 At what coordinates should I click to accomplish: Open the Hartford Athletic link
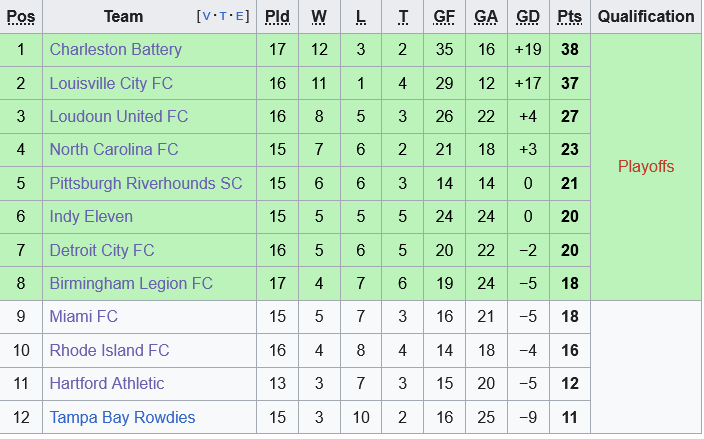coord(107,384)
